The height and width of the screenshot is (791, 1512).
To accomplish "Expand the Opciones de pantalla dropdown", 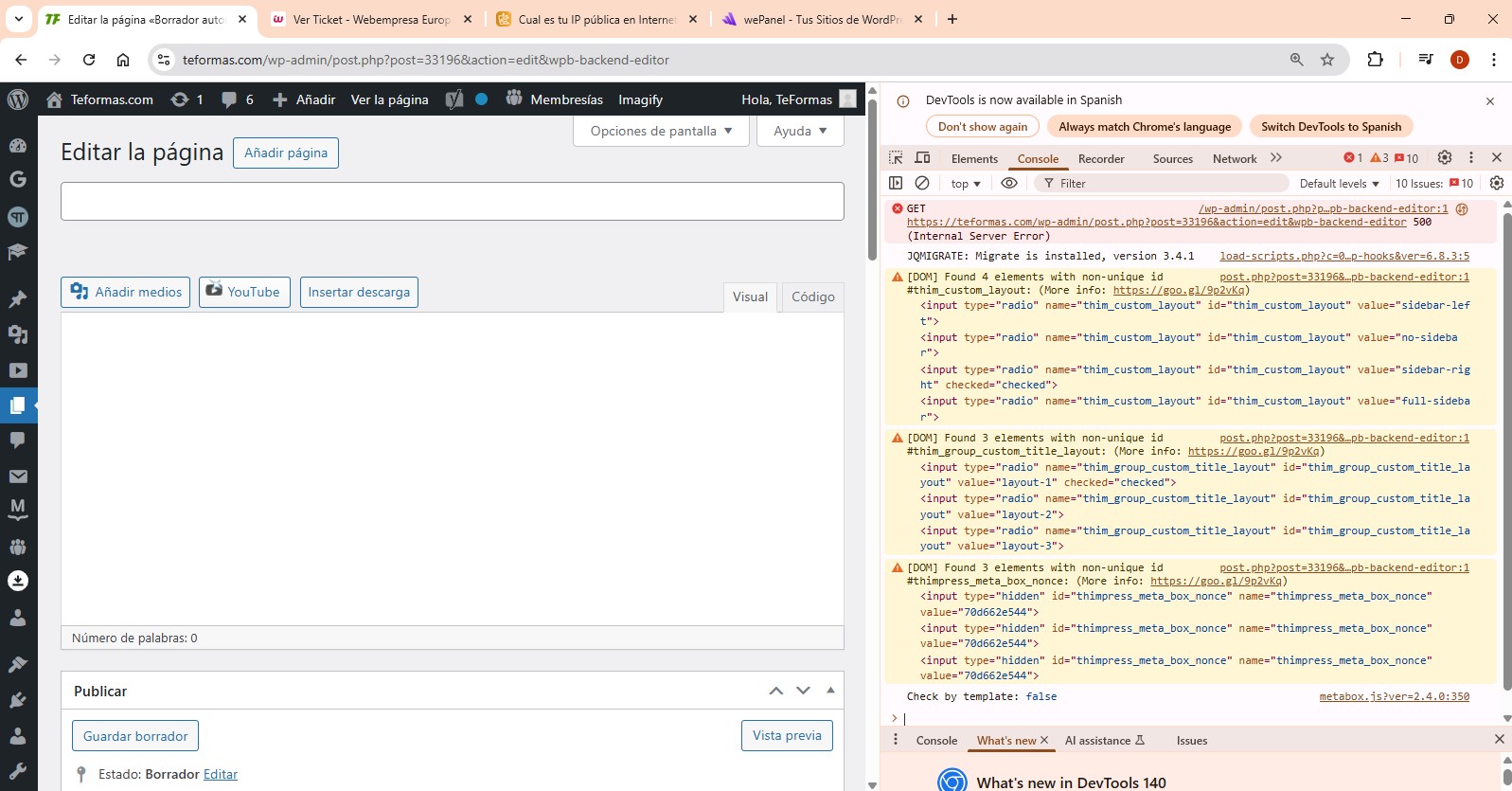I will pyautogui.click(x=661, y=131).
